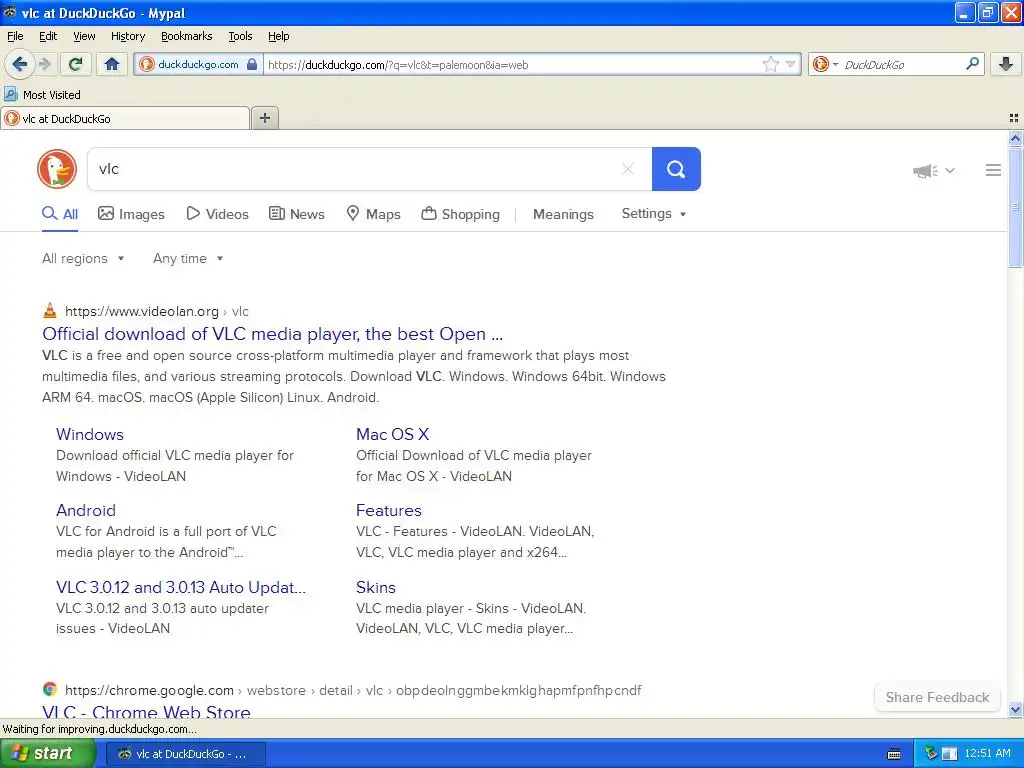
Task: Open the 'VLC - Chrome Web Store' result
Action: tap(146, 711)
